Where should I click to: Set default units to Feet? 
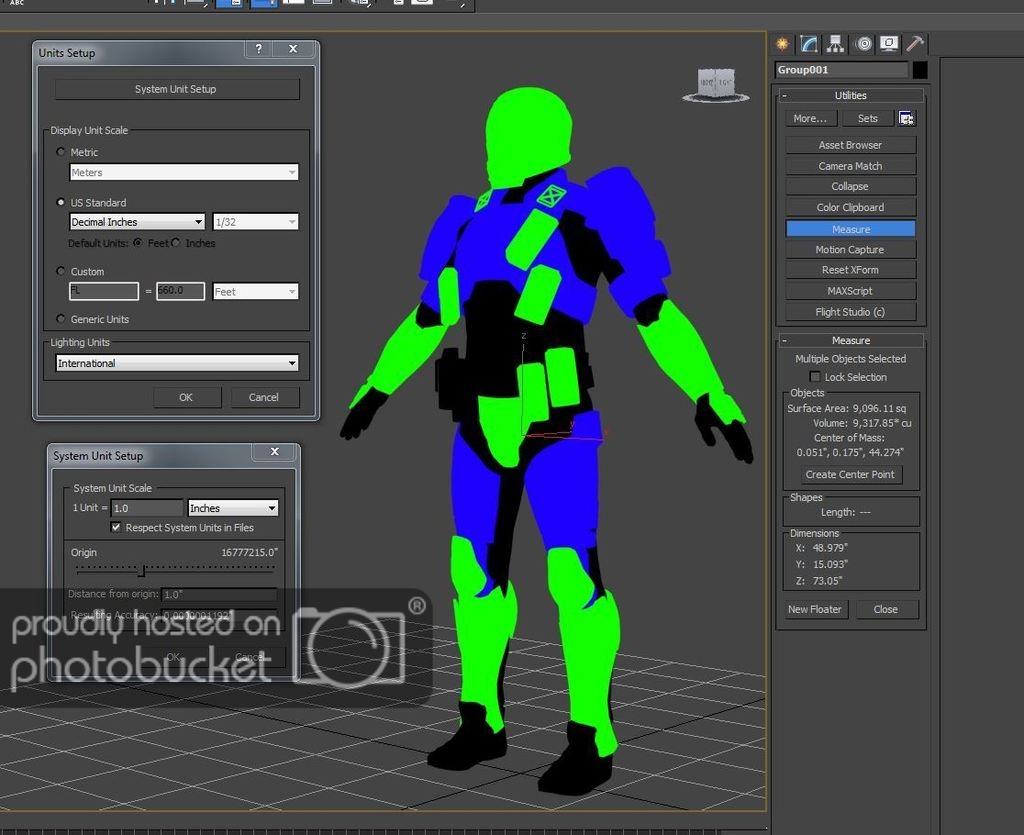pyautogui.click(x=138, y=243)
